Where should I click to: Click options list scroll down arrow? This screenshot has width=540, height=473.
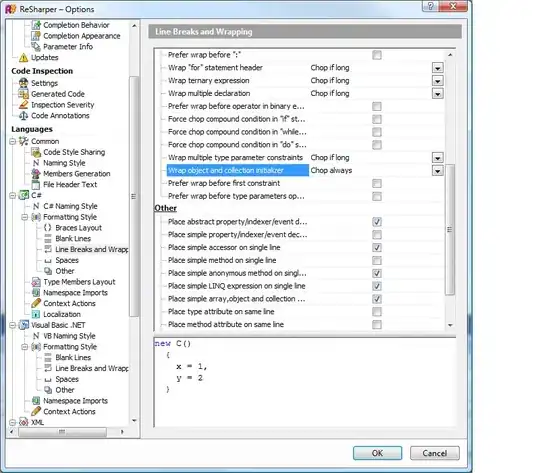point(450,325)
